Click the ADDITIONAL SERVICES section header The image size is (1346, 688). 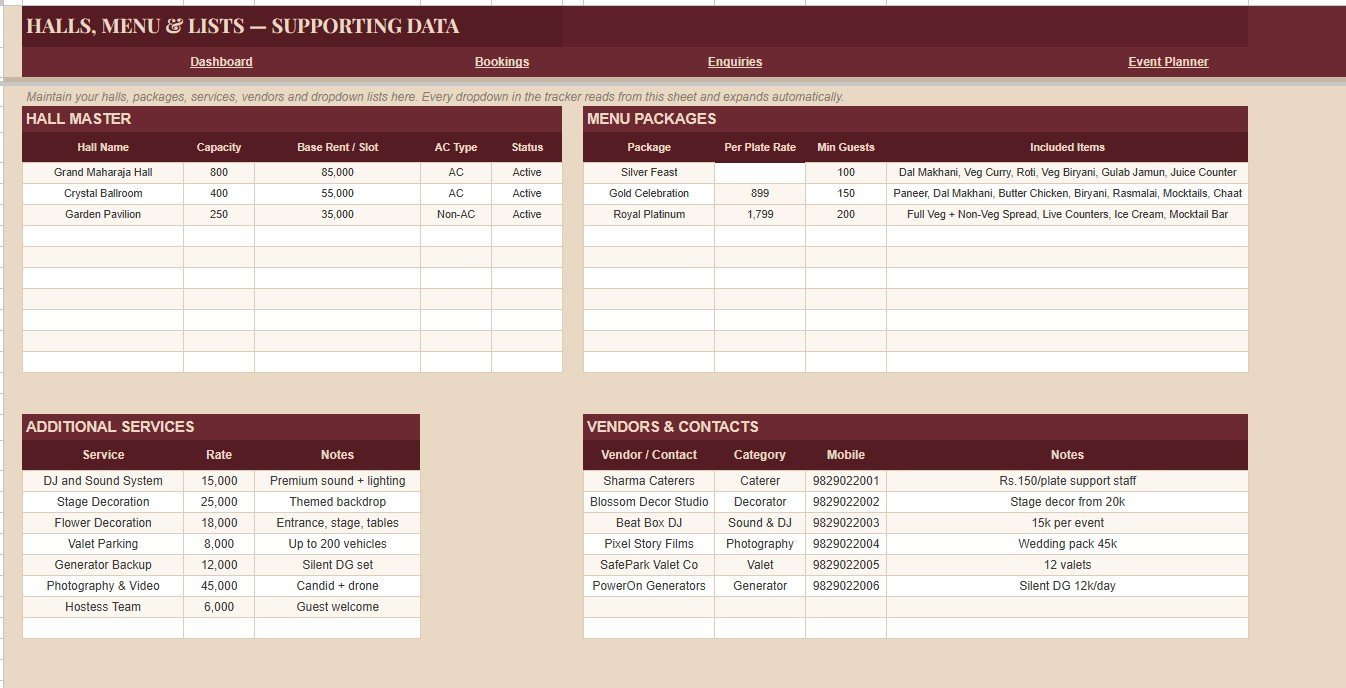(x=221, y=427)
